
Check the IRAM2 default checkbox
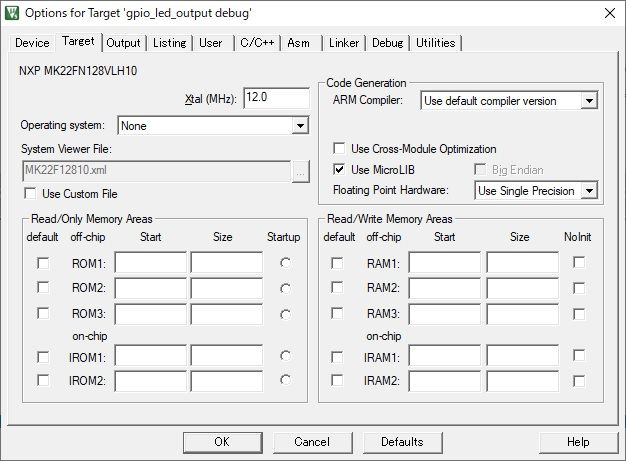337,380
